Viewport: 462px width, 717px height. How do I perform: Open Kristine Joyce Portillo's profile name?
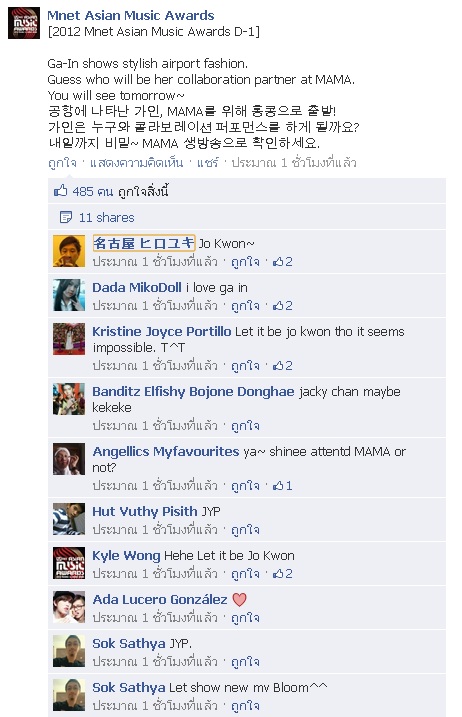pyautogui.click(x=162, y=332)
